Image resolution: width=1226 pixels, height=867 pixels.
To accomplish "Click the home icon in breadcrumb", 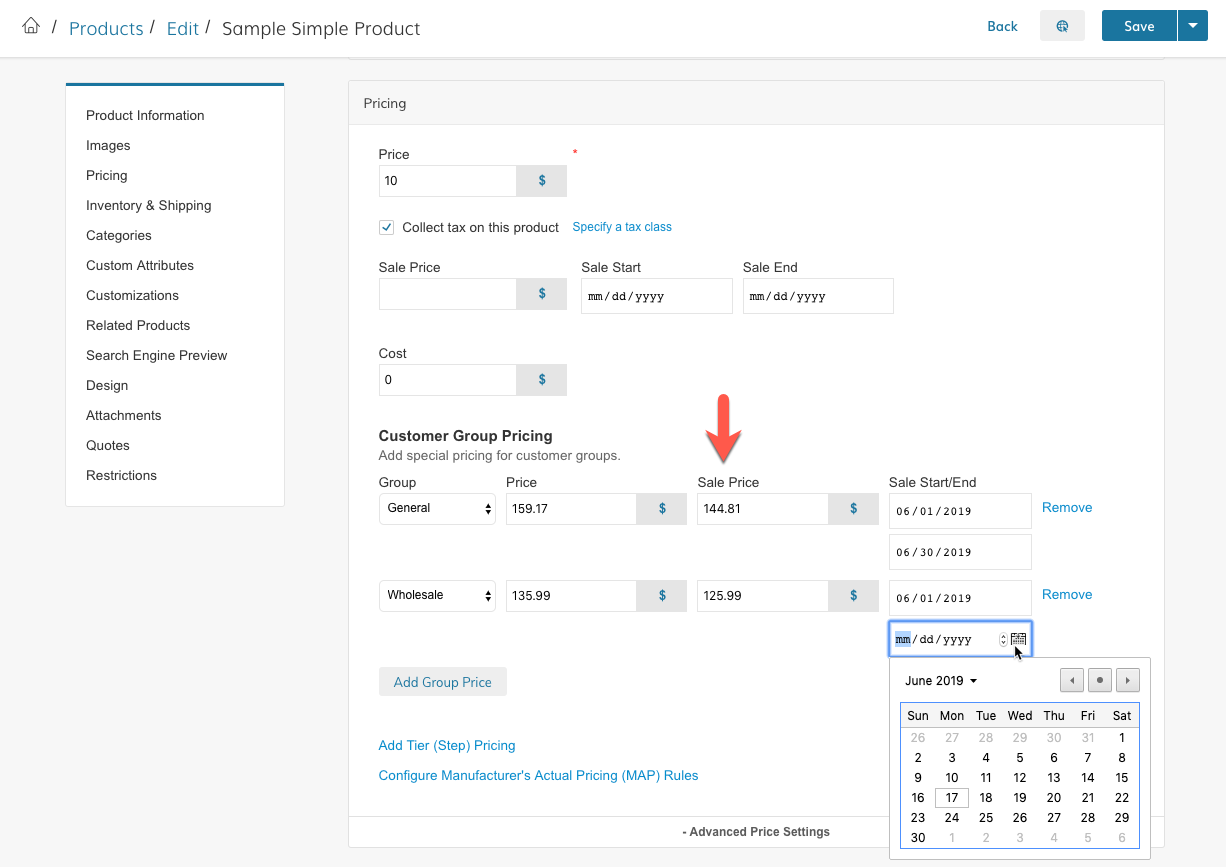I will pos(31,26).
